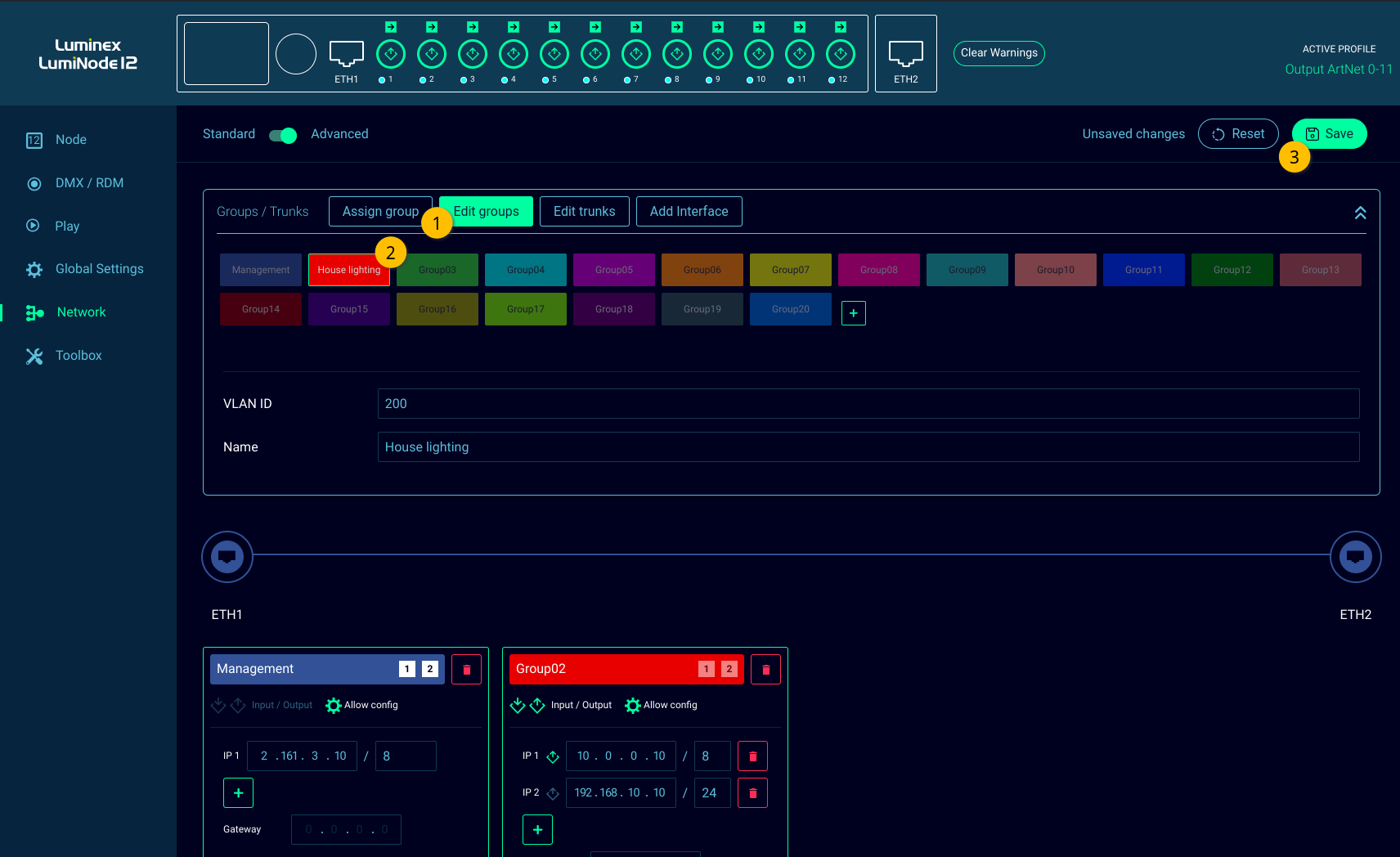This screenshot has height=857, width=1400.
Task: Save the unsaved changes
Action: [1329, 134]
